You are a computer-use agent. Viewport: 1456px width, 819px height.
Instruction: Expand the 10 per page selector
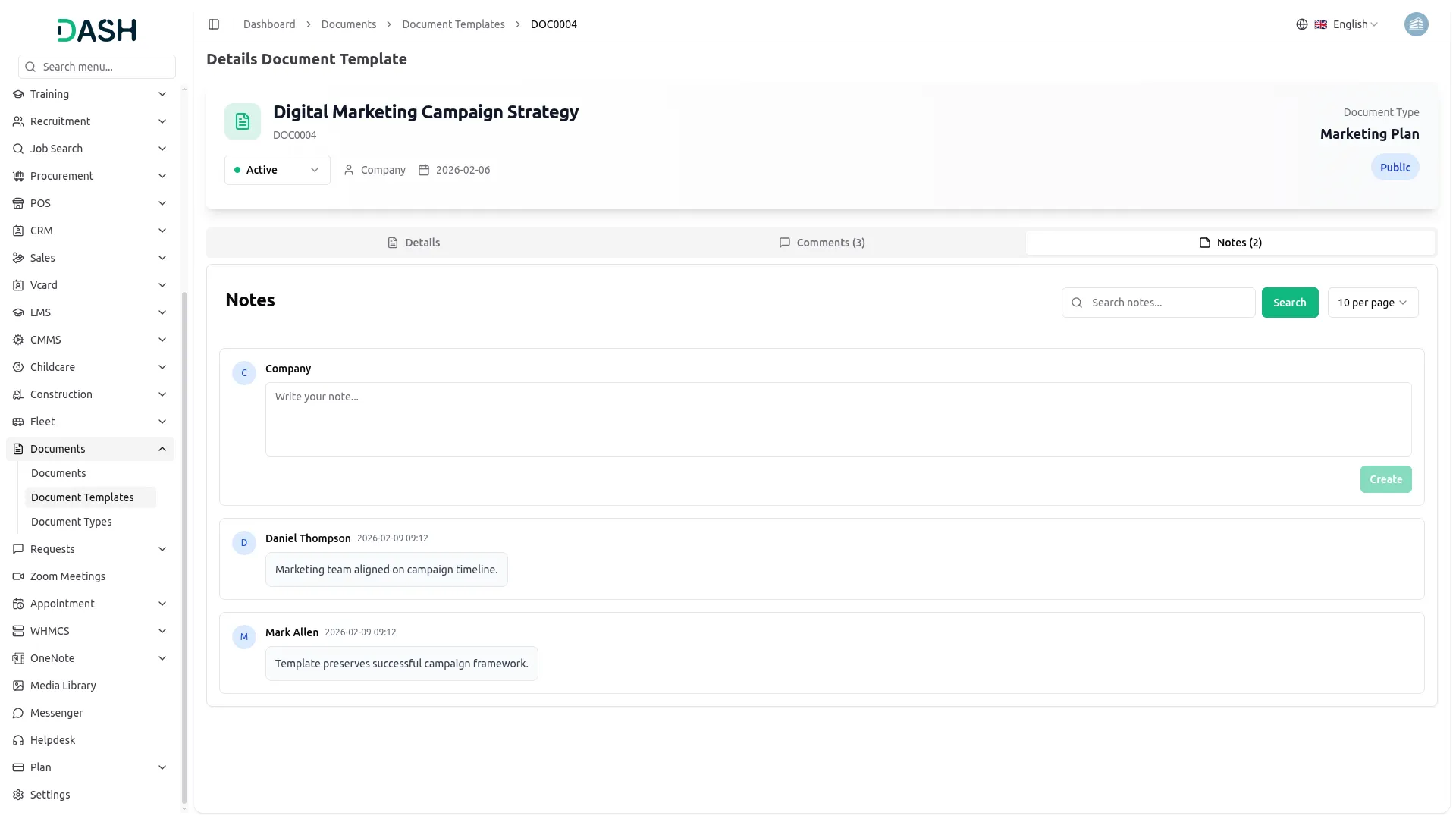[x=1373, y=303]
